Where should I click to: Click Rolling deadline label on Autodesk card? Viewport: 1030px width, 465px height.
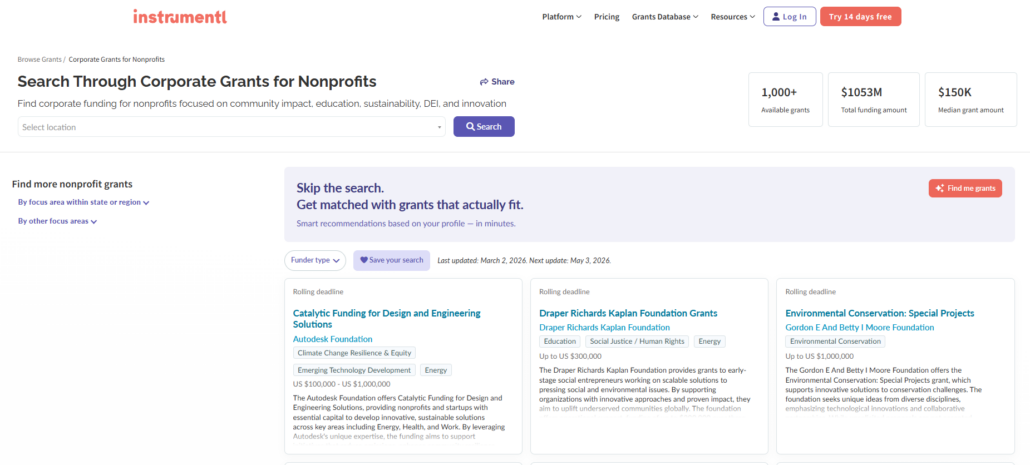(318, 292)
